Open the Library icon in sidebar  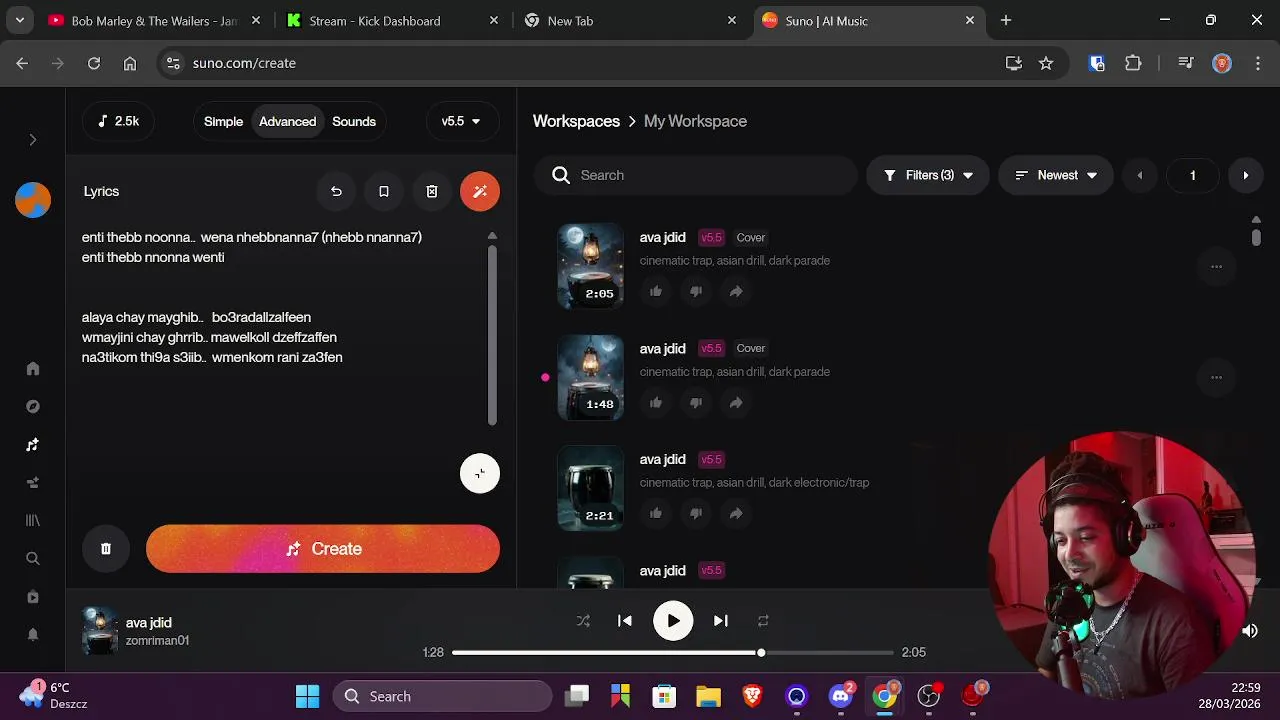point(33,521)
